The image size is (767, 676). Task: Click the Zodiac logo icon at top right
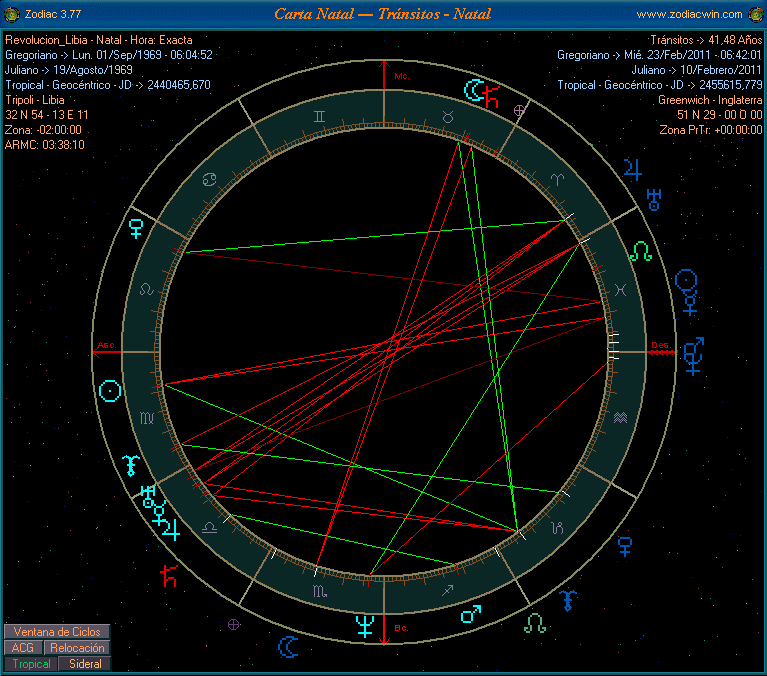(756, 14)
